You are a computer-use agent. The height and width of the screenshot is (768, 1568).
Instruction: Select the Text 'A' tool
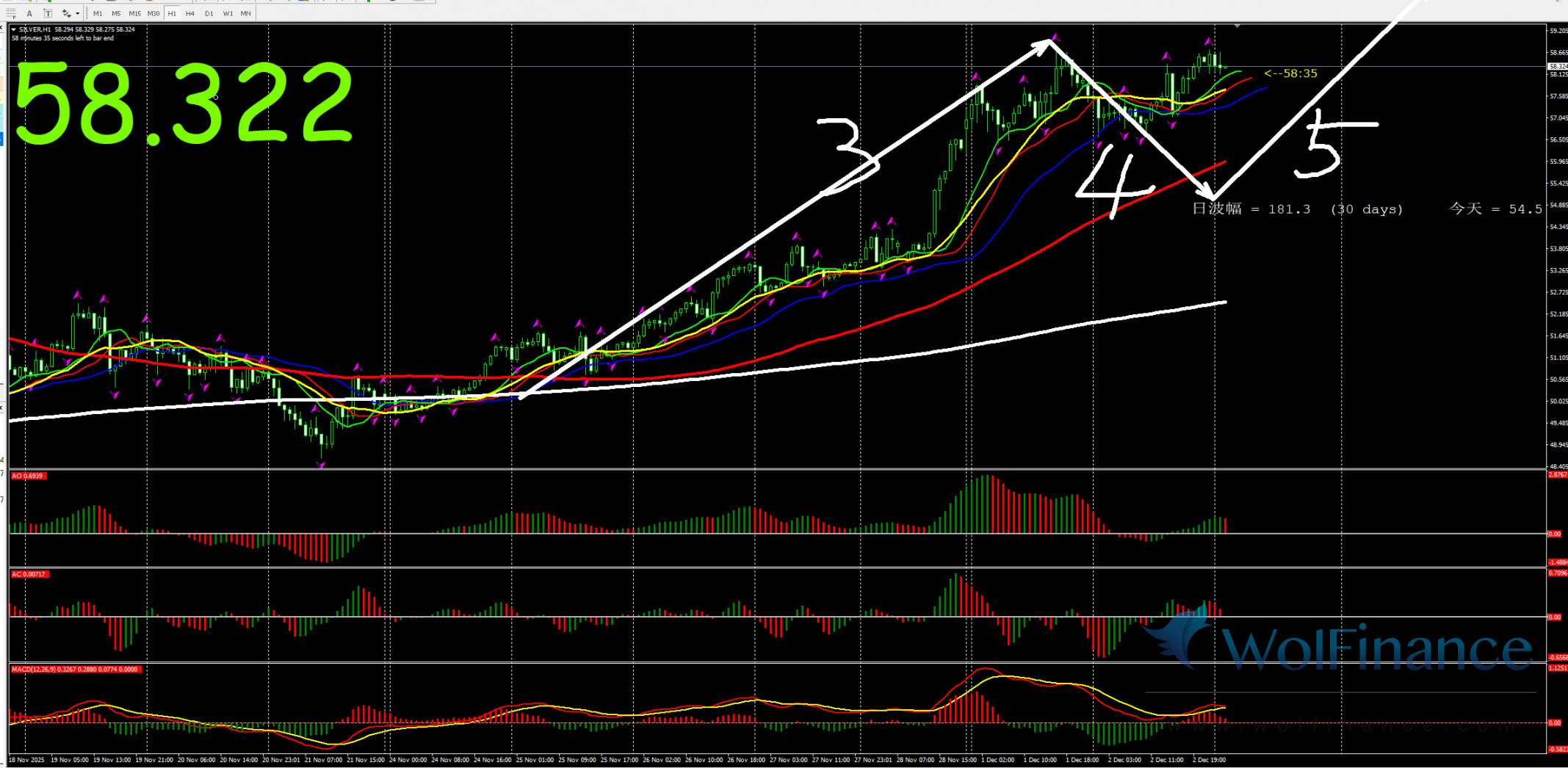click(x=29, y=13)
